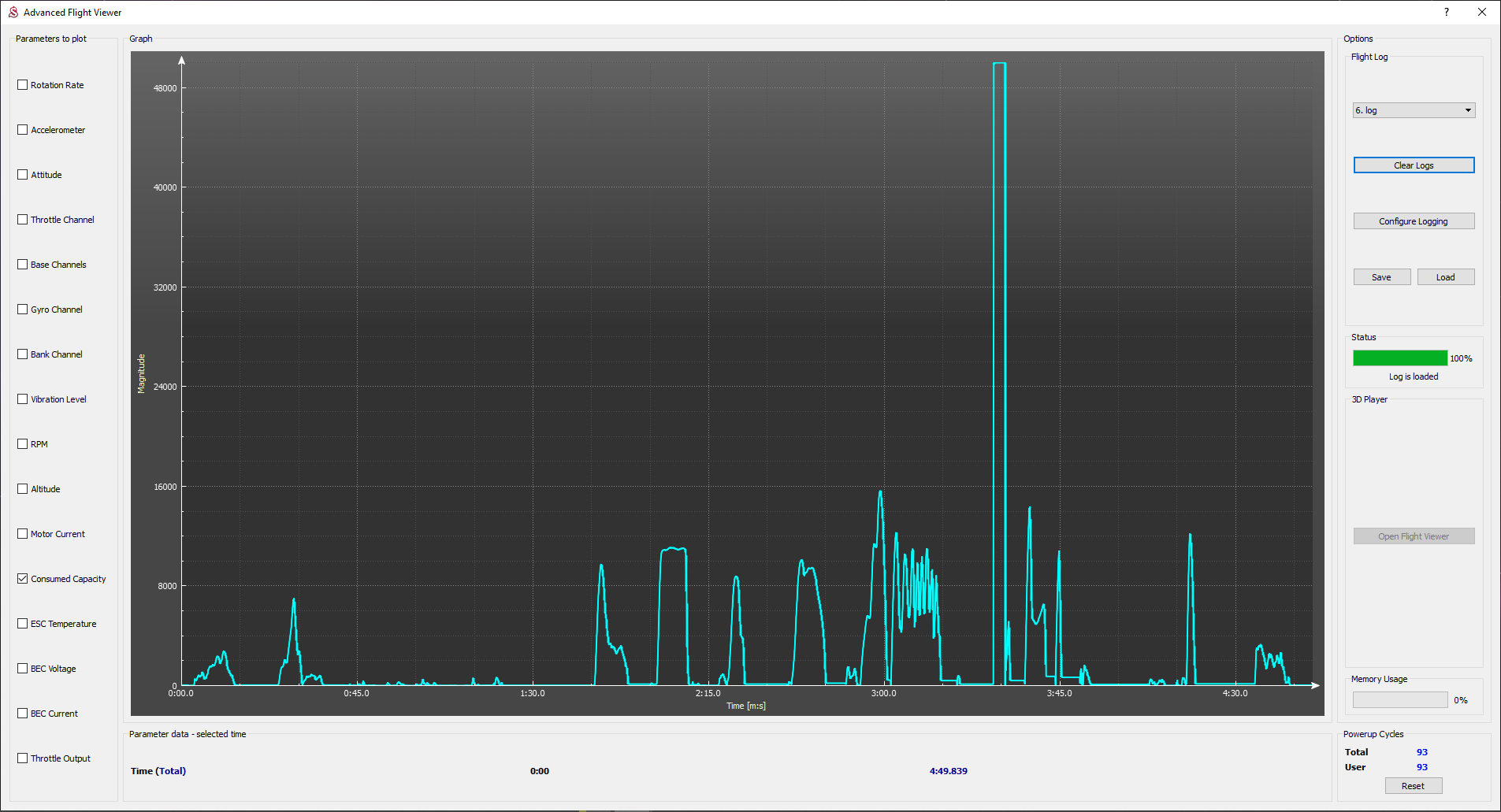Enable the Rotation Rate checkbox
The width and height of the screenshot is (1501, 812).
pyautogui.click(x=23, y=85)
